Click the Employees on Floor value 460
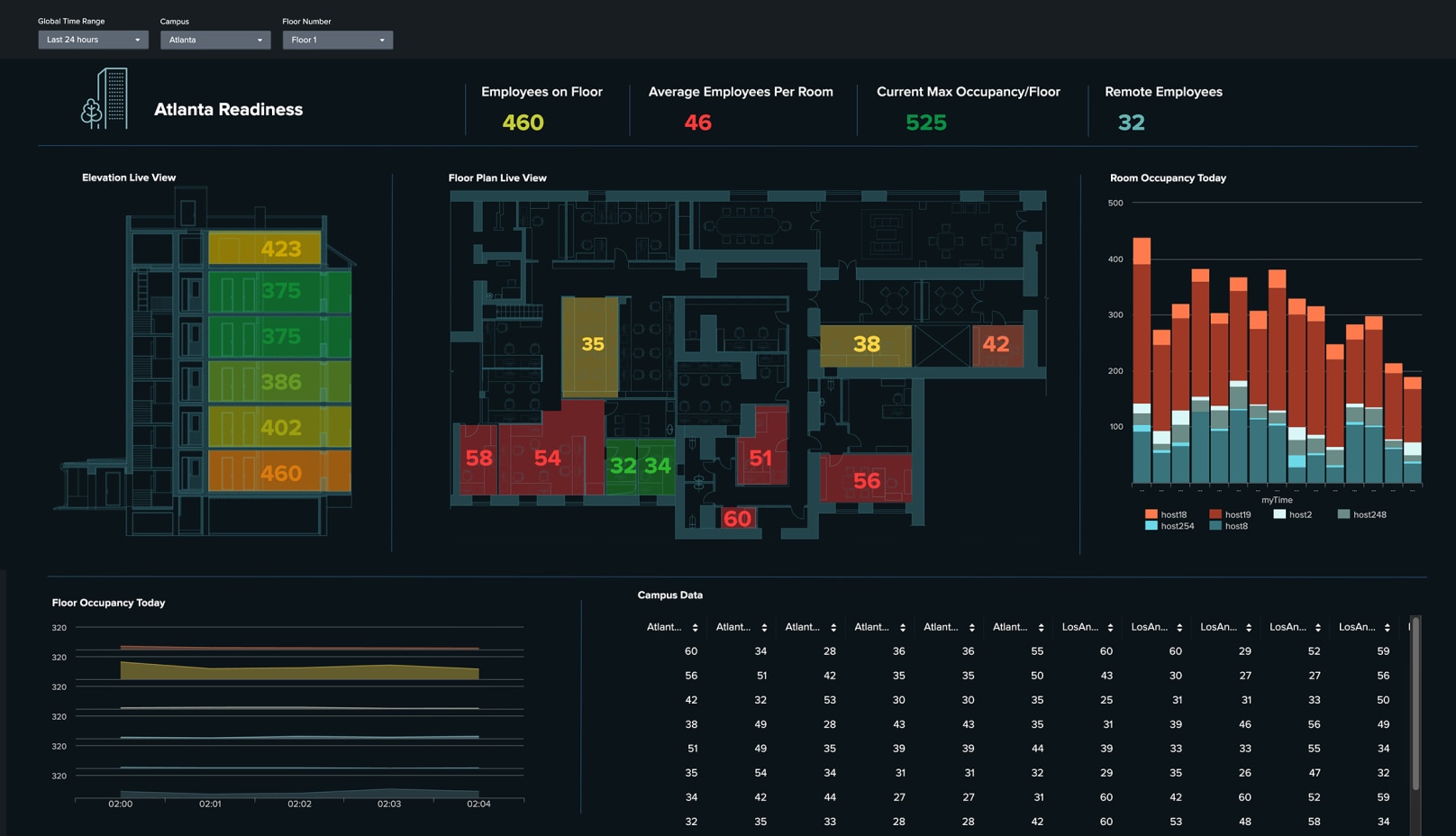The height and width of the screenshot is (836, 1456). tap(523, 123)
